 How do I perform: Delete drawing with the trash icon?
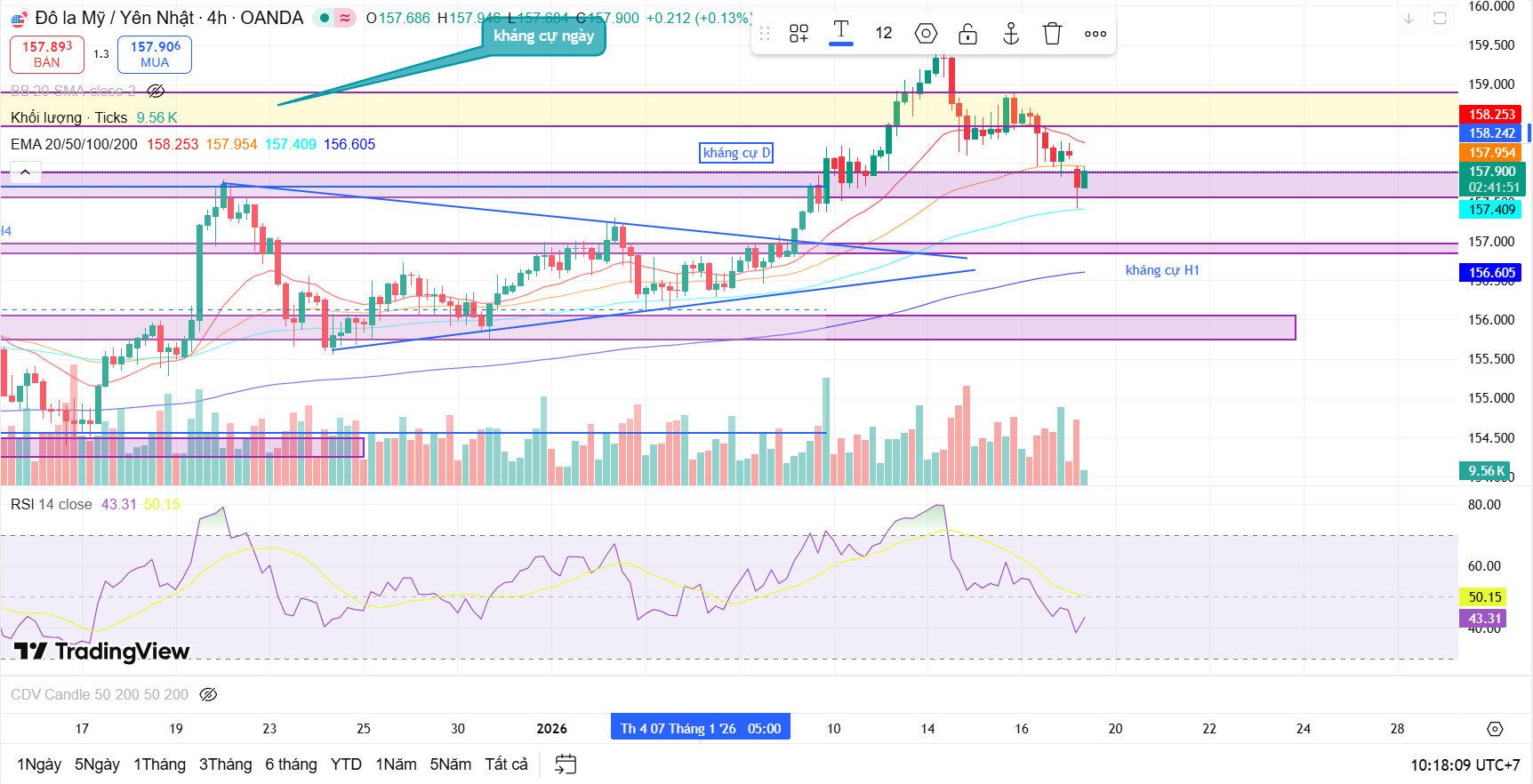[x=1052, y=34]
